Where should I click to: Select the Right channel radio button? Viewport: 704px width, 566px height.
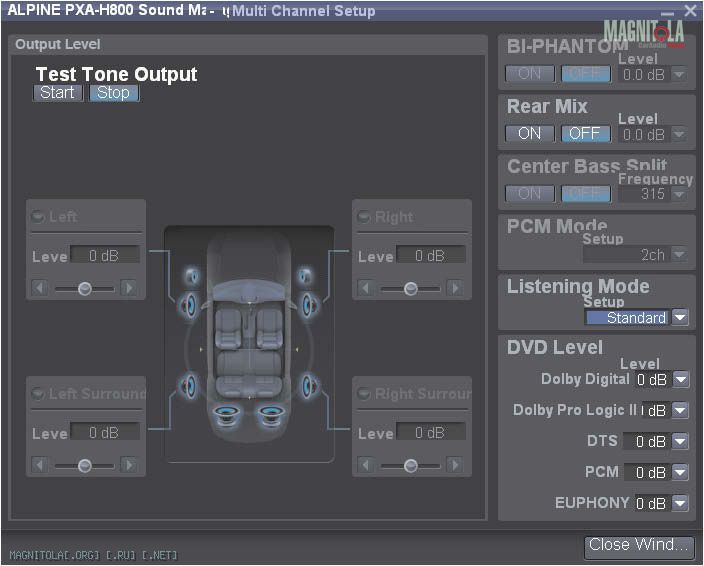364,217
